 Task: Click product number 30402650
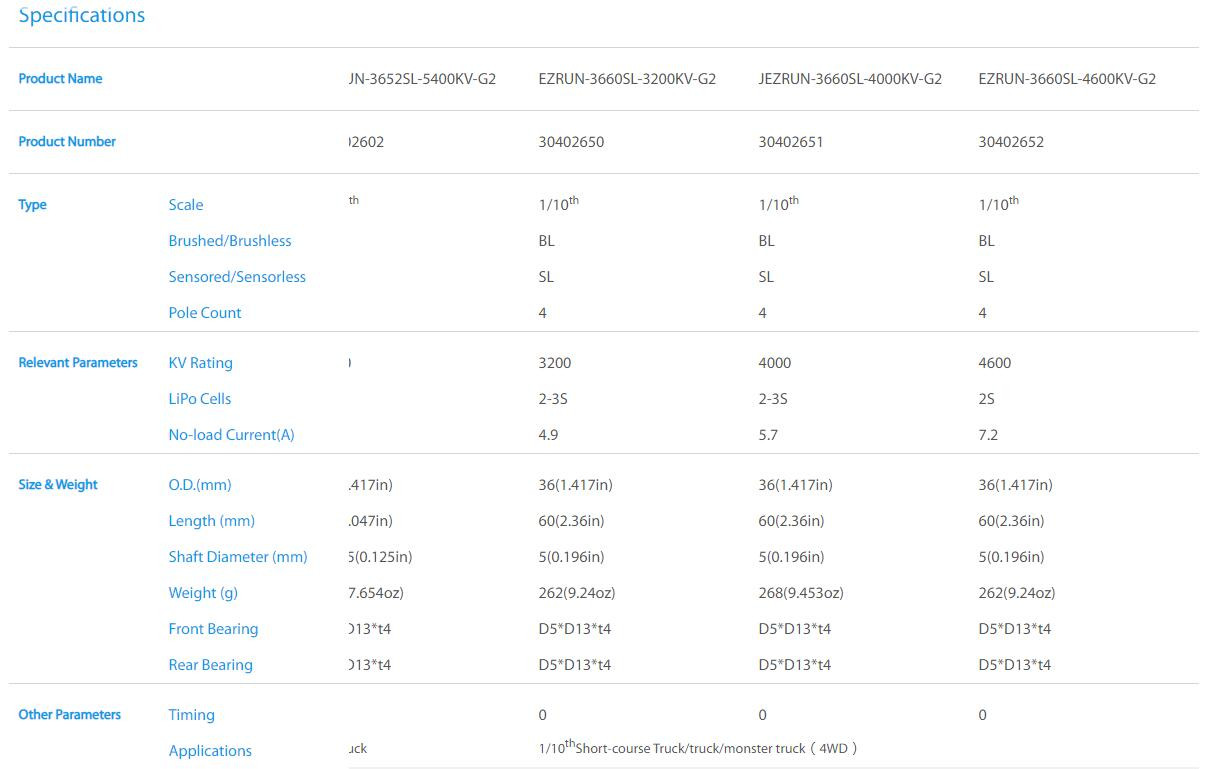(571, 142)
